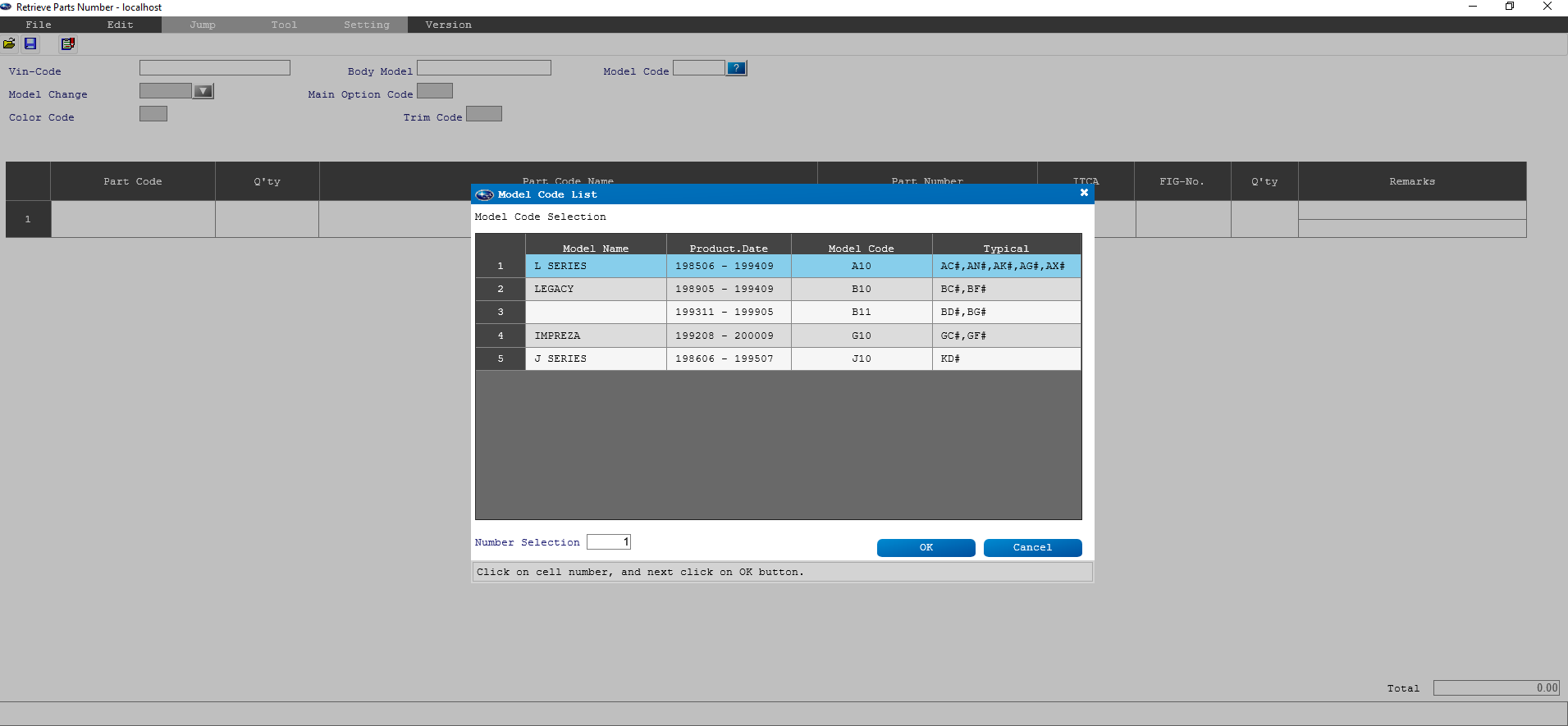Click the KD# typical cell

pos(1007,358)
